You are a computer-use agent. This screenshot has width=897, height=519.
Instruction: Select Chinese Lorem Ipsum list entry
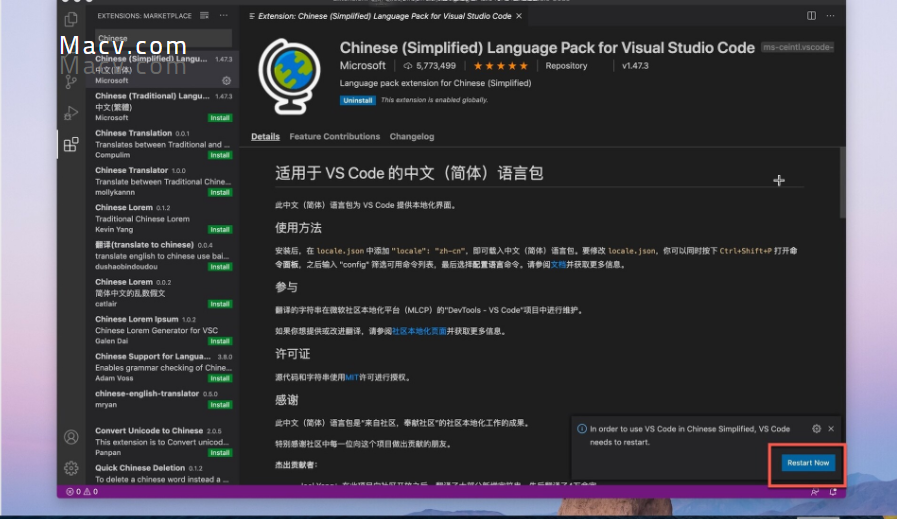[x=163, y=330]
